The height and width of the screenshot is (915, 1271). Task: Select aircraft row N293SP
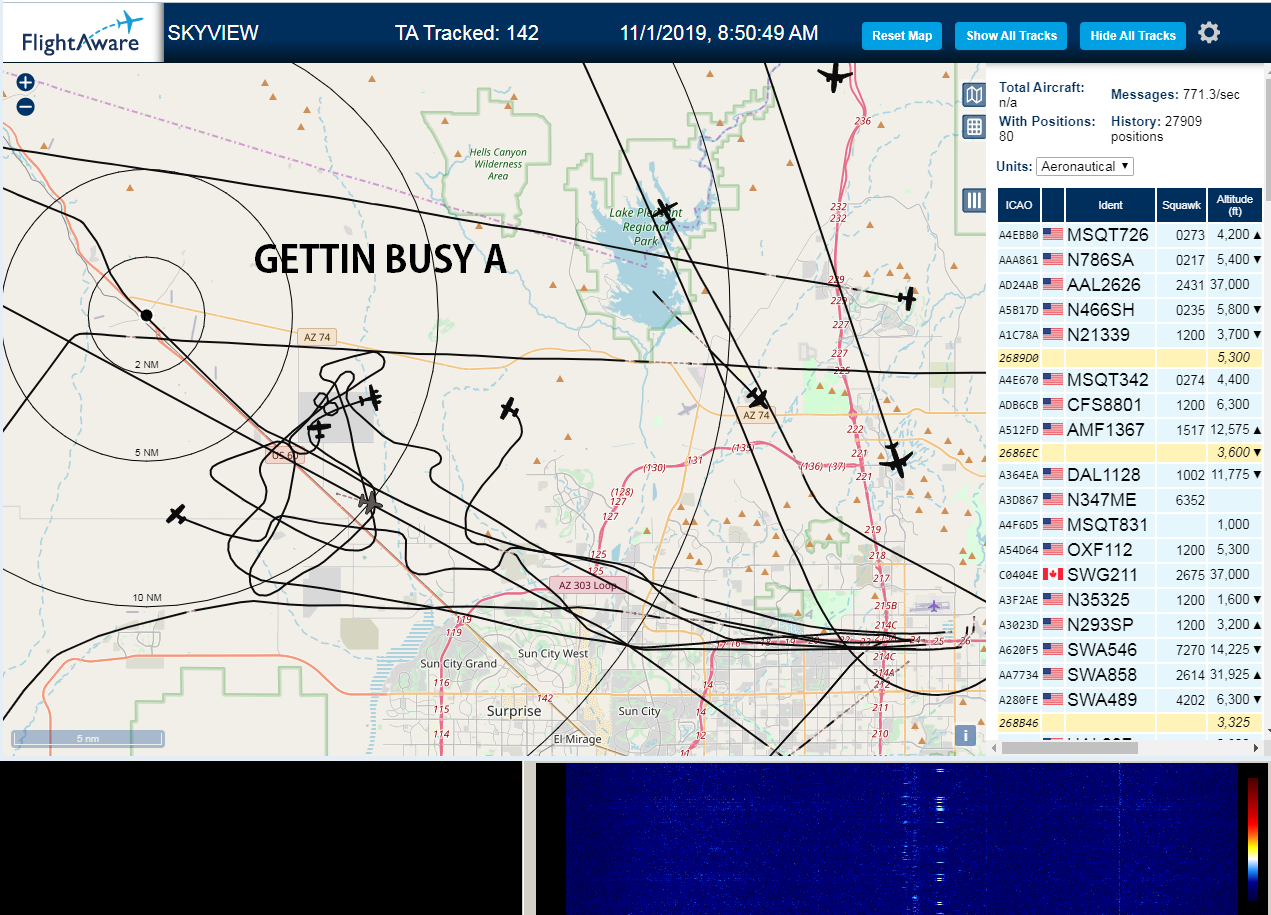(1130, 625)
